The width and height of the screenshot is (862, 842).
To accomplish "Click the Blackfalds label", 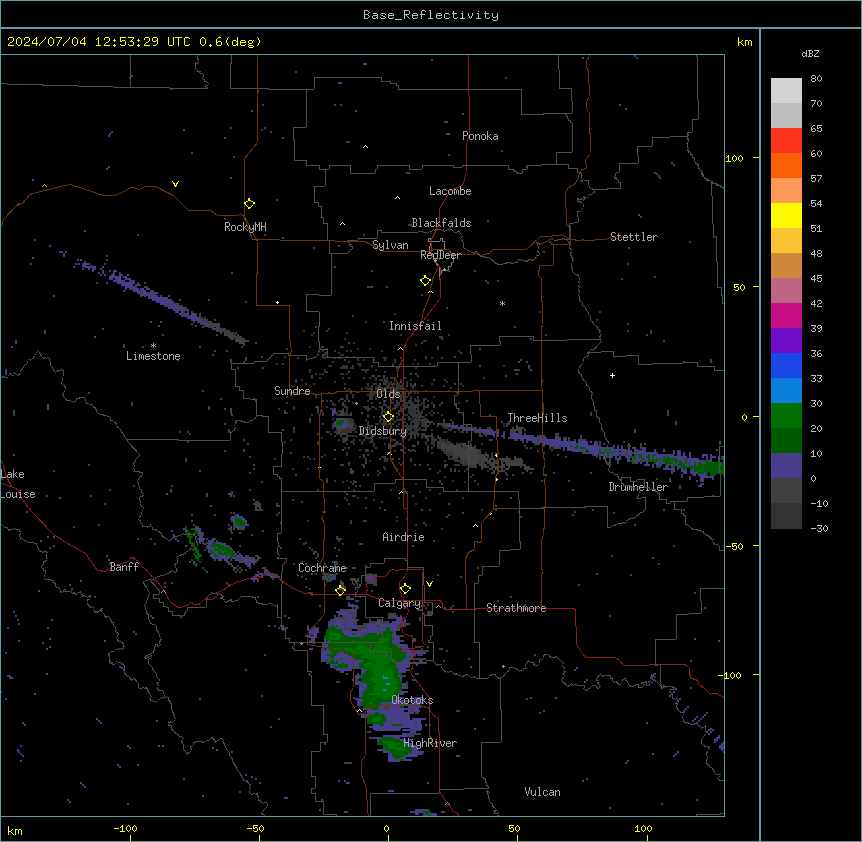I will (x=441, y=223).
